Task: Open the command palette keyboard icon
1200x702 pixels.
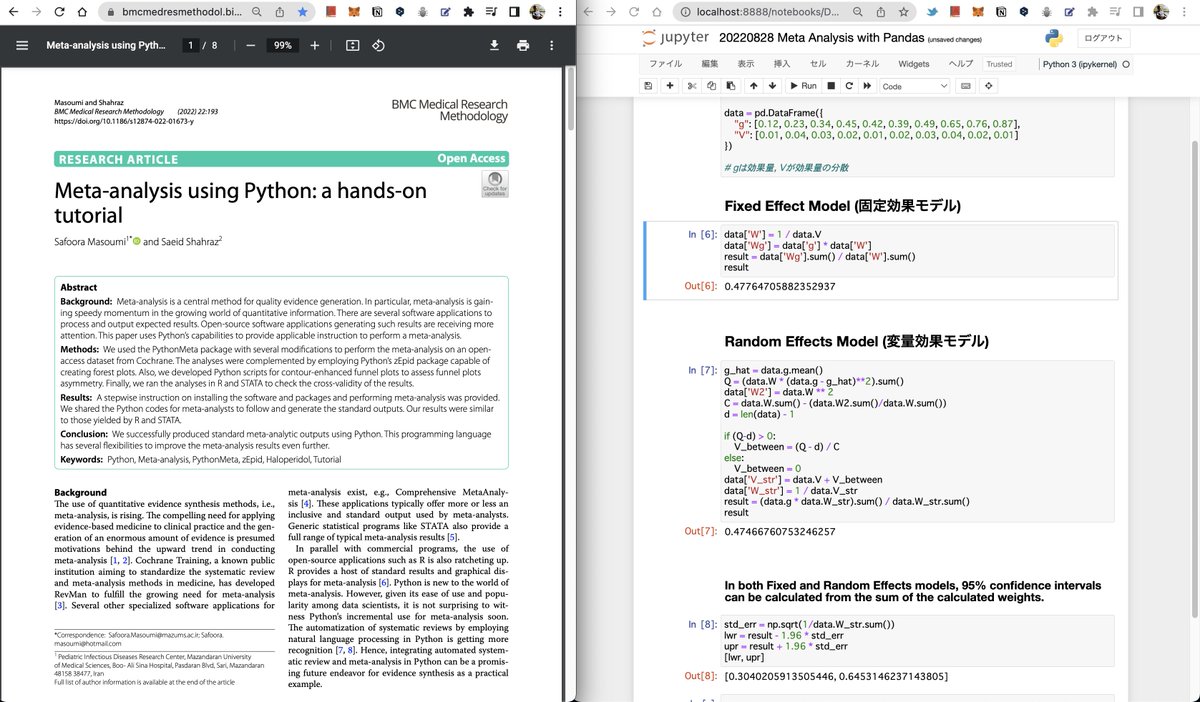Action: coord(966,86)
